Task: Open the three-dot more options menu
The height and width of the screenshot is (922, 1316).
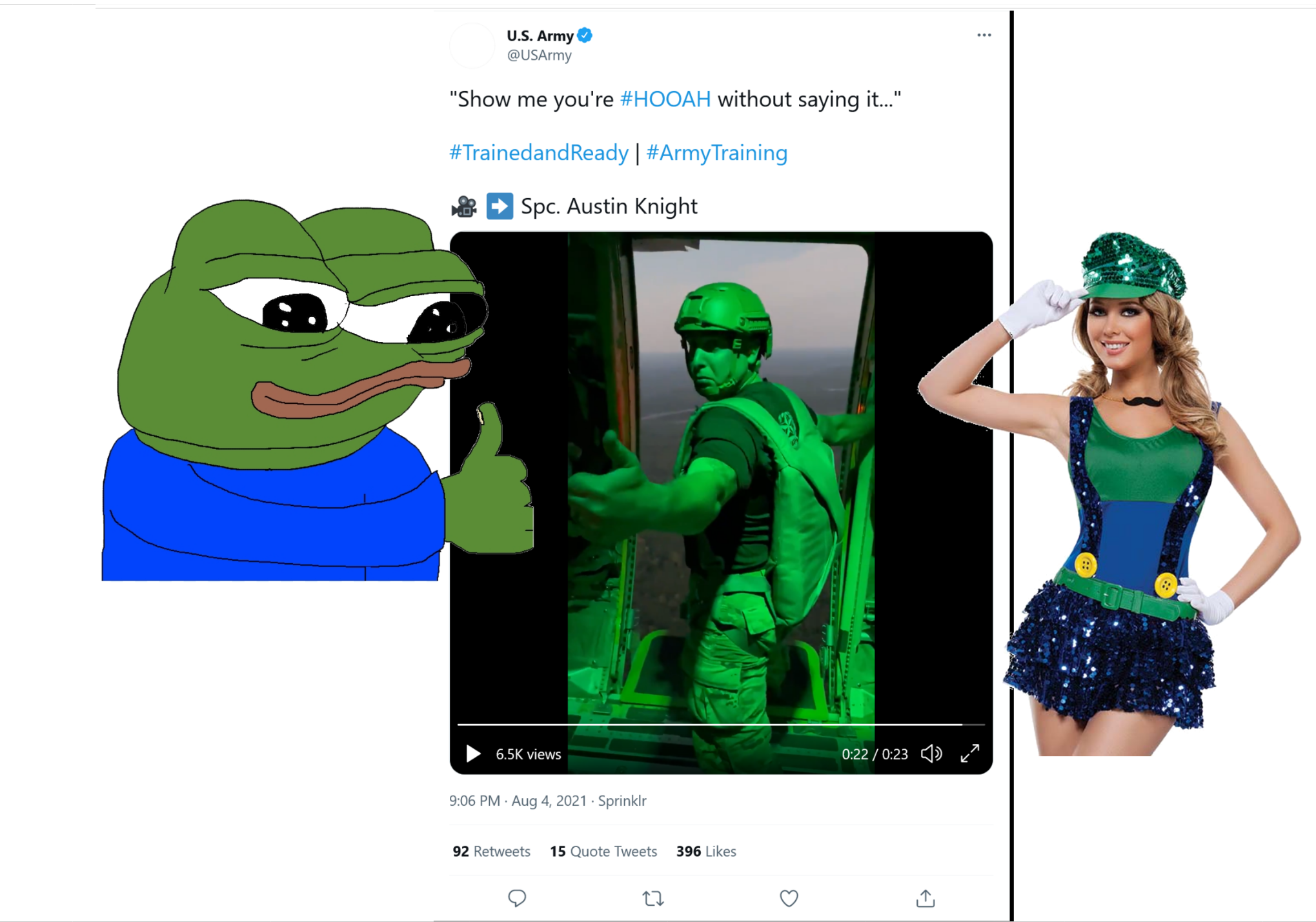Action: tap(984, 35)
